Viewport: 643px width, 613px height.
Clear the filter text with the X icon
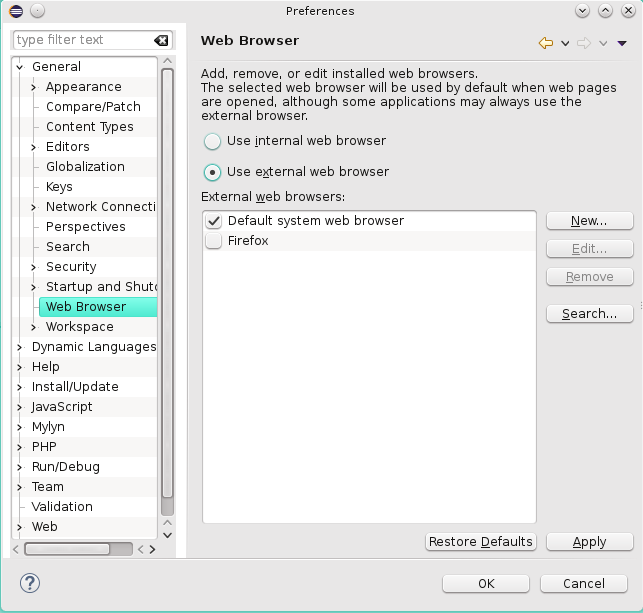pyautogui.click(x=161, y=40)
